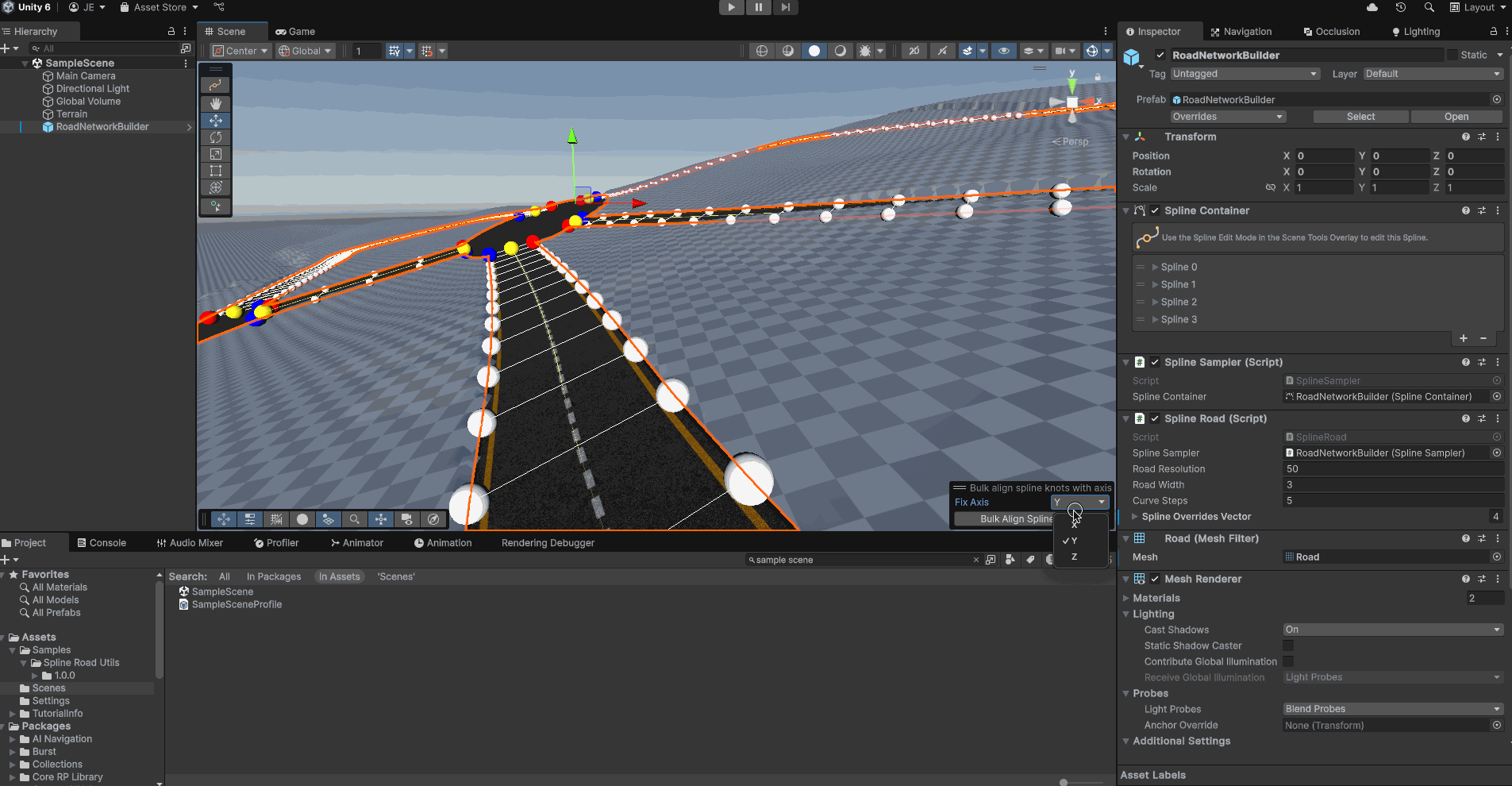The height and width of the screenshot is (786, 1512).
Task: Unmute scene view audio
Action: pyautogui.click(x=942, y=50)
